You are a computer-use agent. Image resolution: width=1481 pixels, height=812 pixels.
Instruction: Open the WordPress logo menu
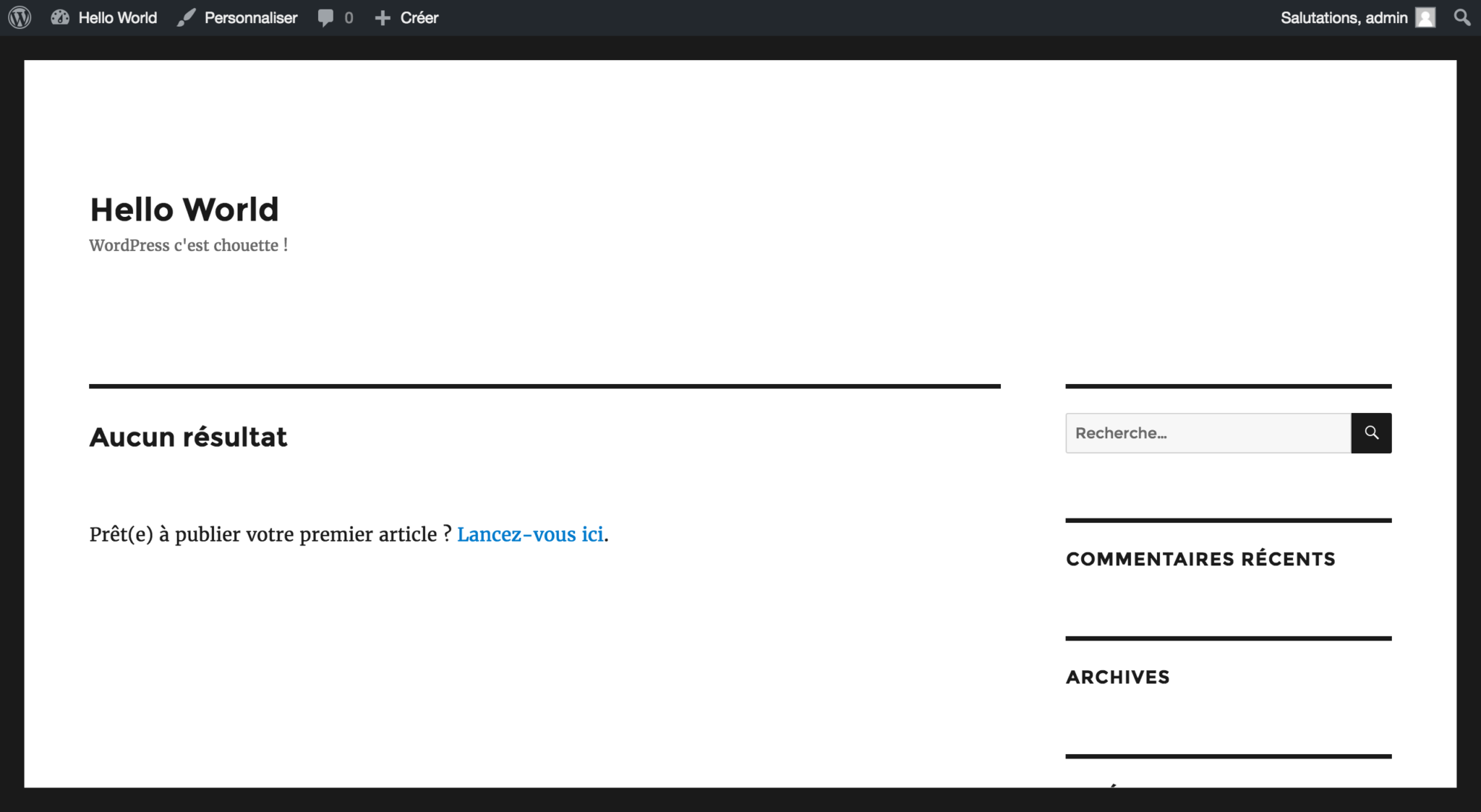pos(20,17)
